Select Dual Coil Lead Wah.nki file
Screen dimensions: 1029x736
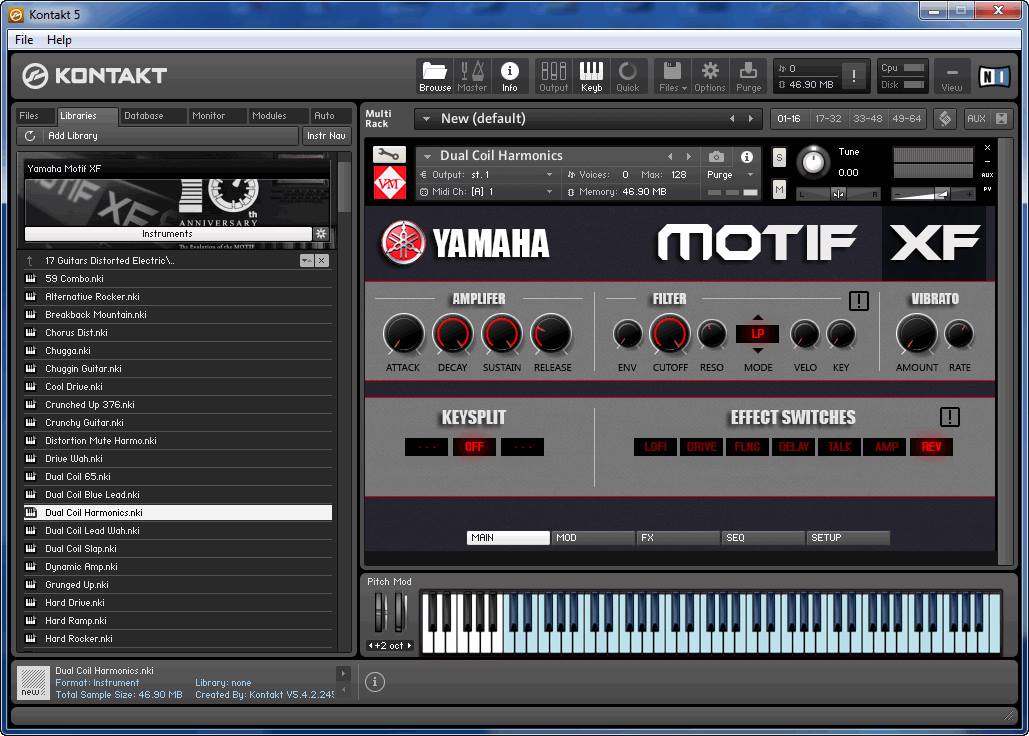(x=177, y=531)
